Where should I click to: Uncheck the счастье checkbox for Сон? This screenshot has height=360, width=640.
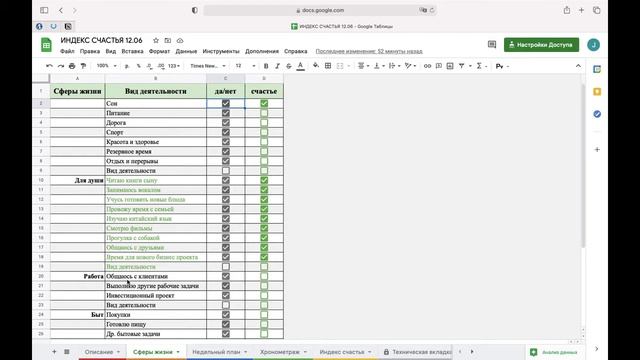pos(264,103)
